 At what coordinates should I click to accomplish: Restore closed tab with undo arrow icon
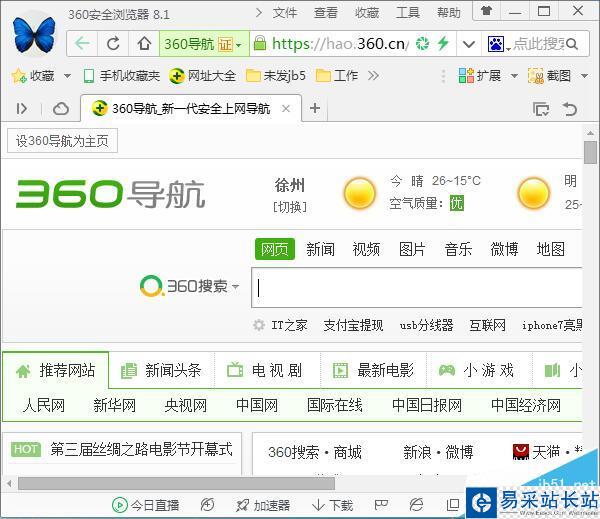coord(569,109)
